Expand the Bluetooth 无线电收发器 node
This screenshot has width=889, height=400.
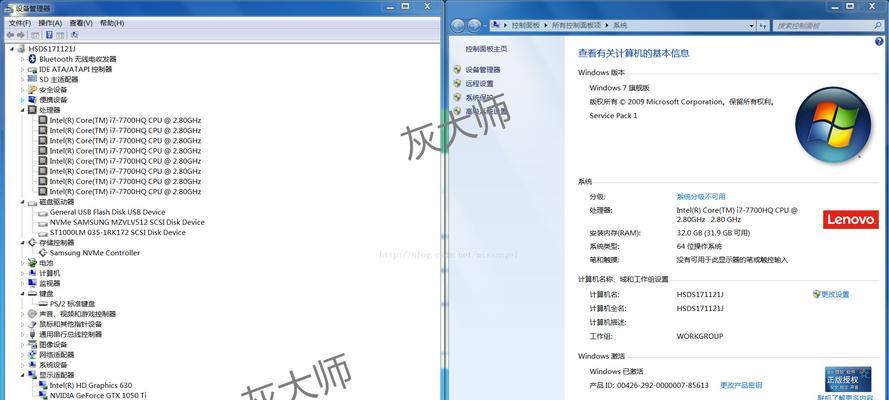click(x=23, y=59)
